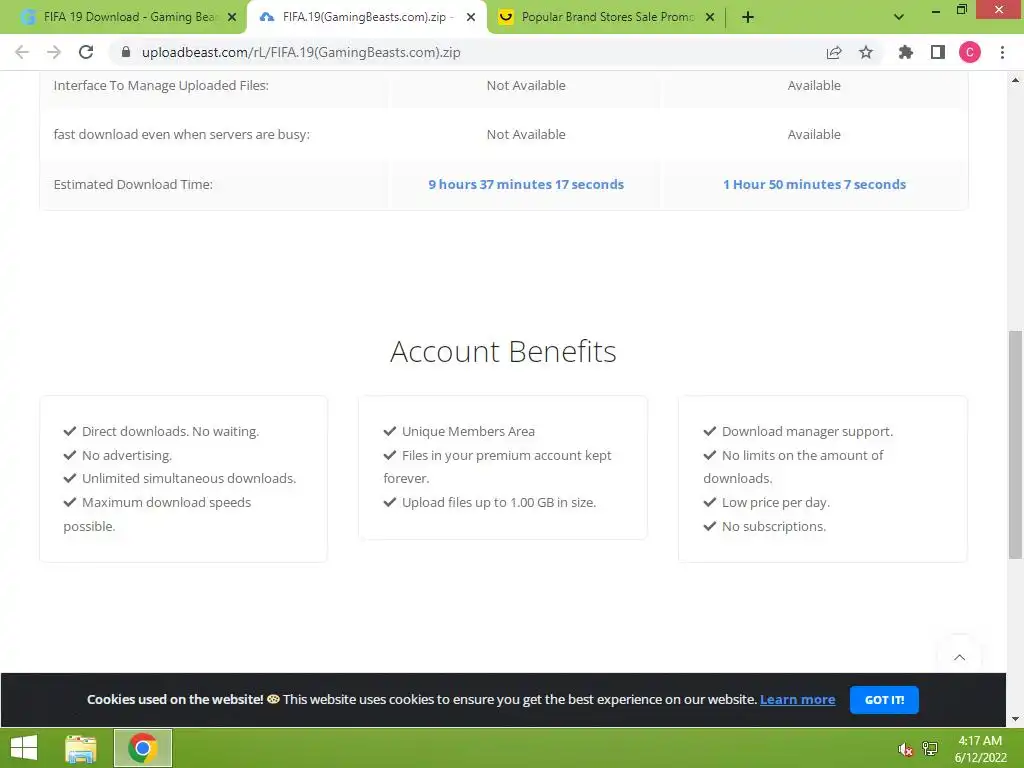Image resolution: width=1024 pixels, height=768 pixels.
Task: Click the scrollbar up arrow
Action: coord(1016,80)
